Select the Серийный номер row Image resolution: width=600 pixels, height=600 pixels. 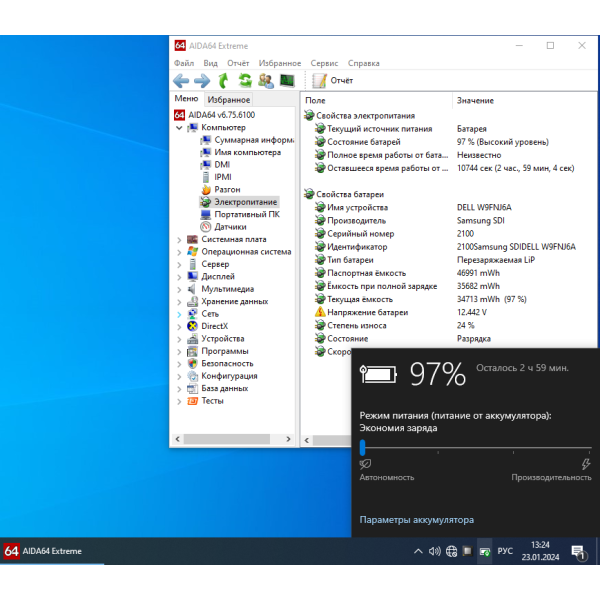point(450,234)
